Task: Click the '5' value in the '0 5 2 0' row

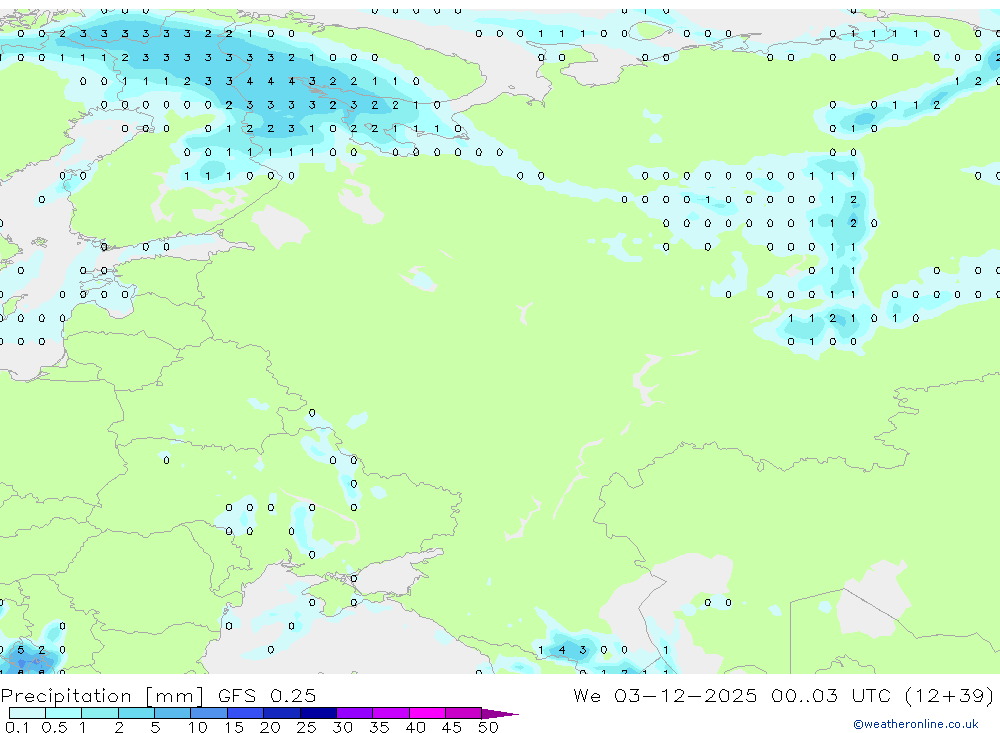Action: pos(20,650)
